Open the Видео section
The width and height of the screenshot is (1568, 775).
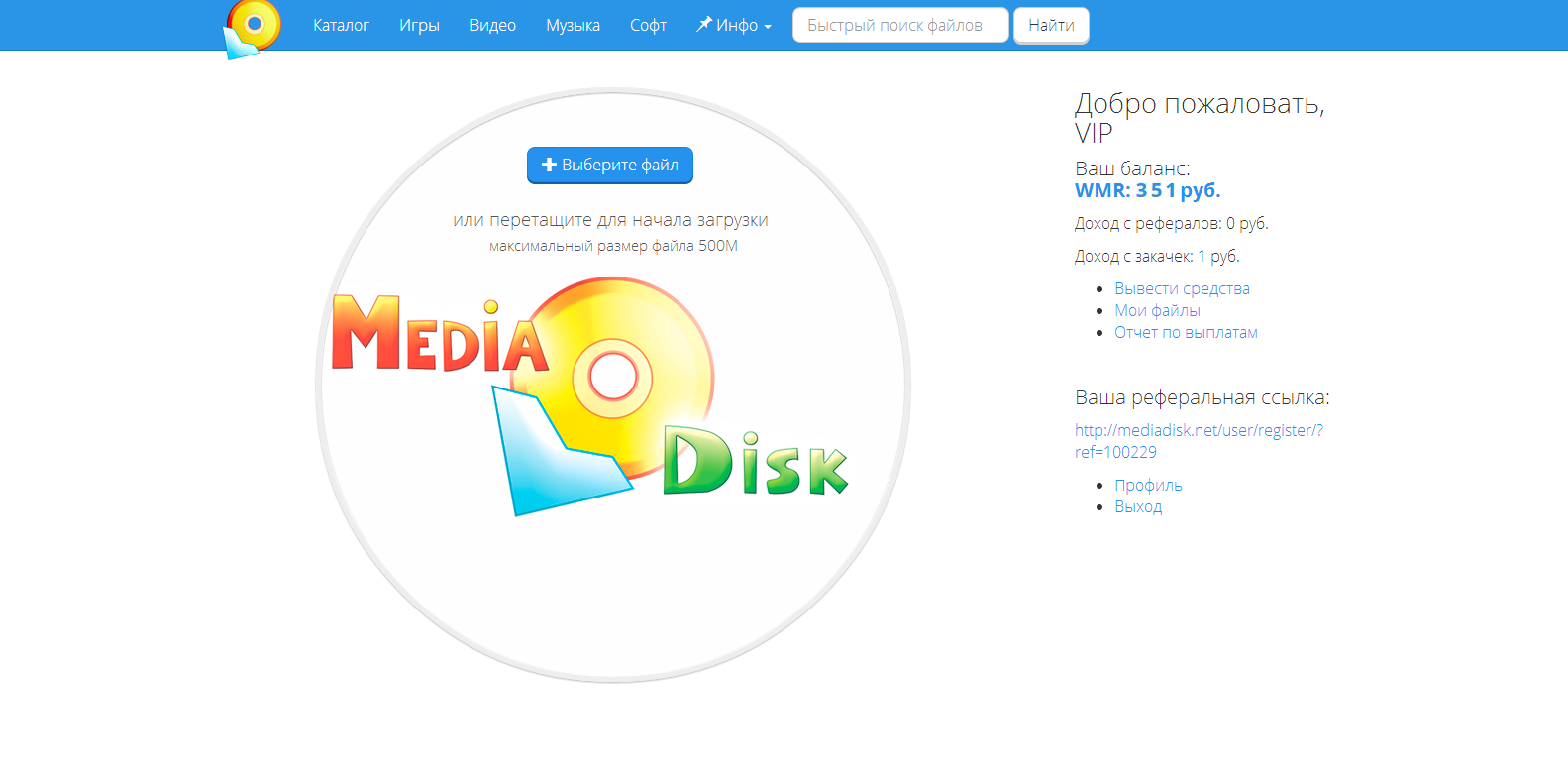click(x=492, y=25)
